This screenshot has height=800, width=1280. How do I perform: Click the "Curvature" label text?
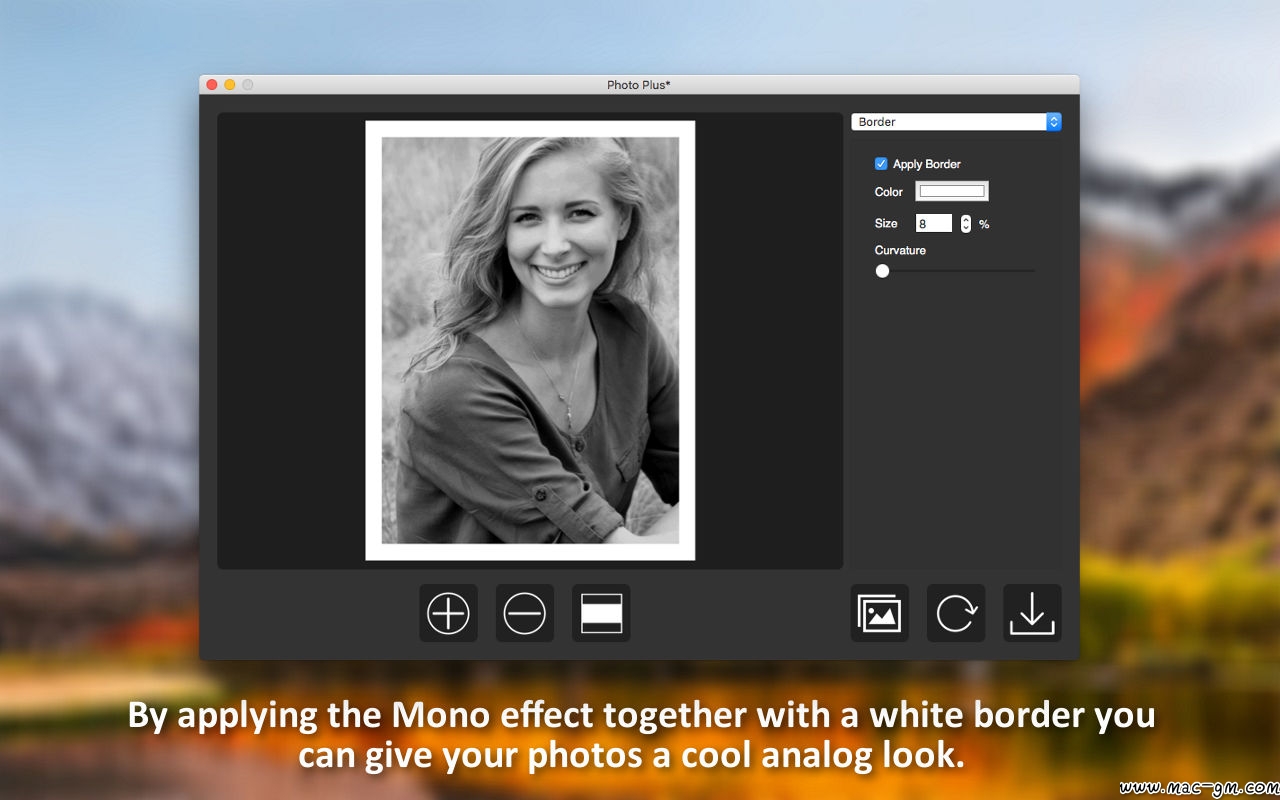point(900,250)
